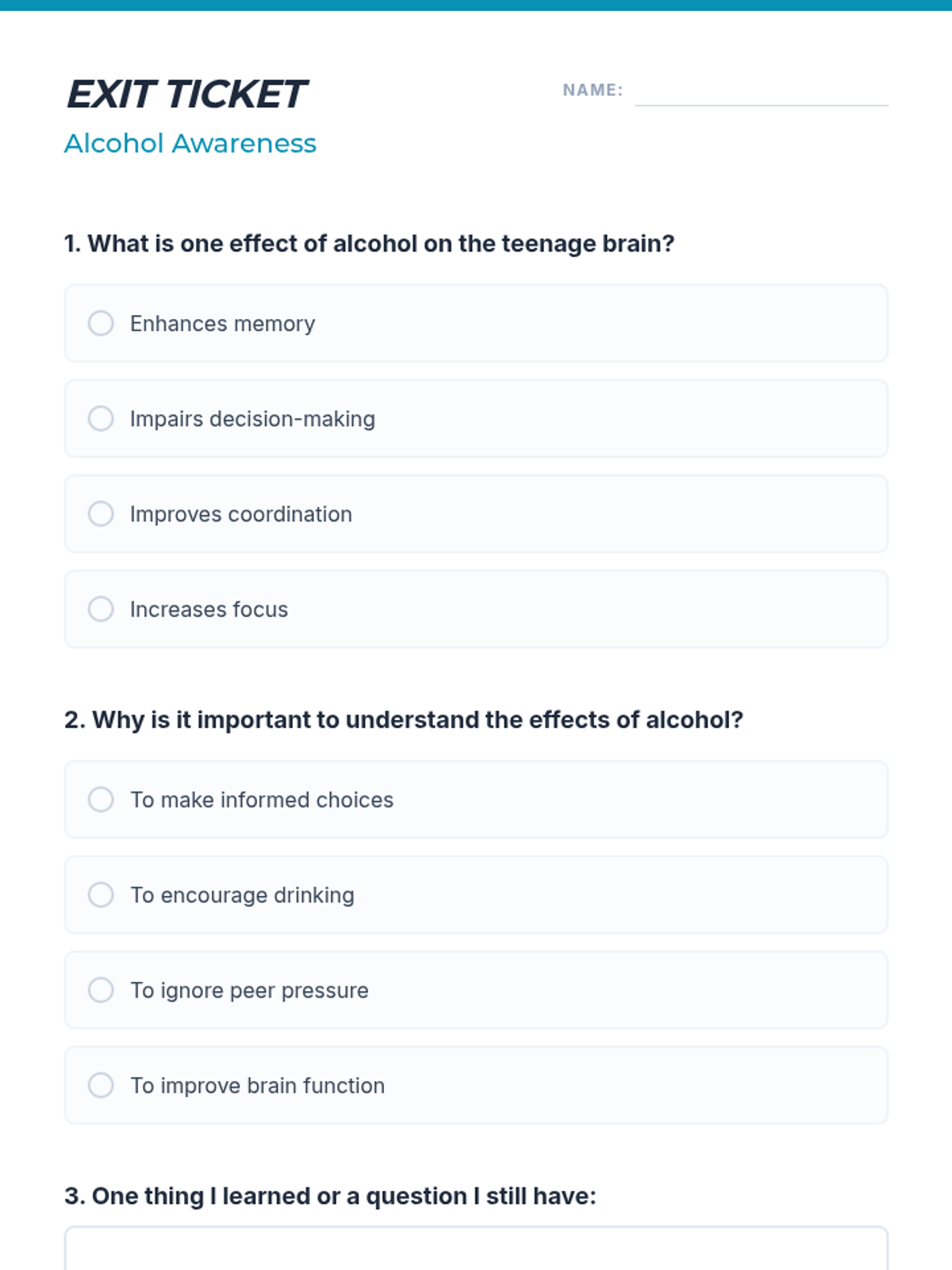Click the teal bar at the page top
The width and height of the screenshot is (952, 1270).
[x=476, y=5]
